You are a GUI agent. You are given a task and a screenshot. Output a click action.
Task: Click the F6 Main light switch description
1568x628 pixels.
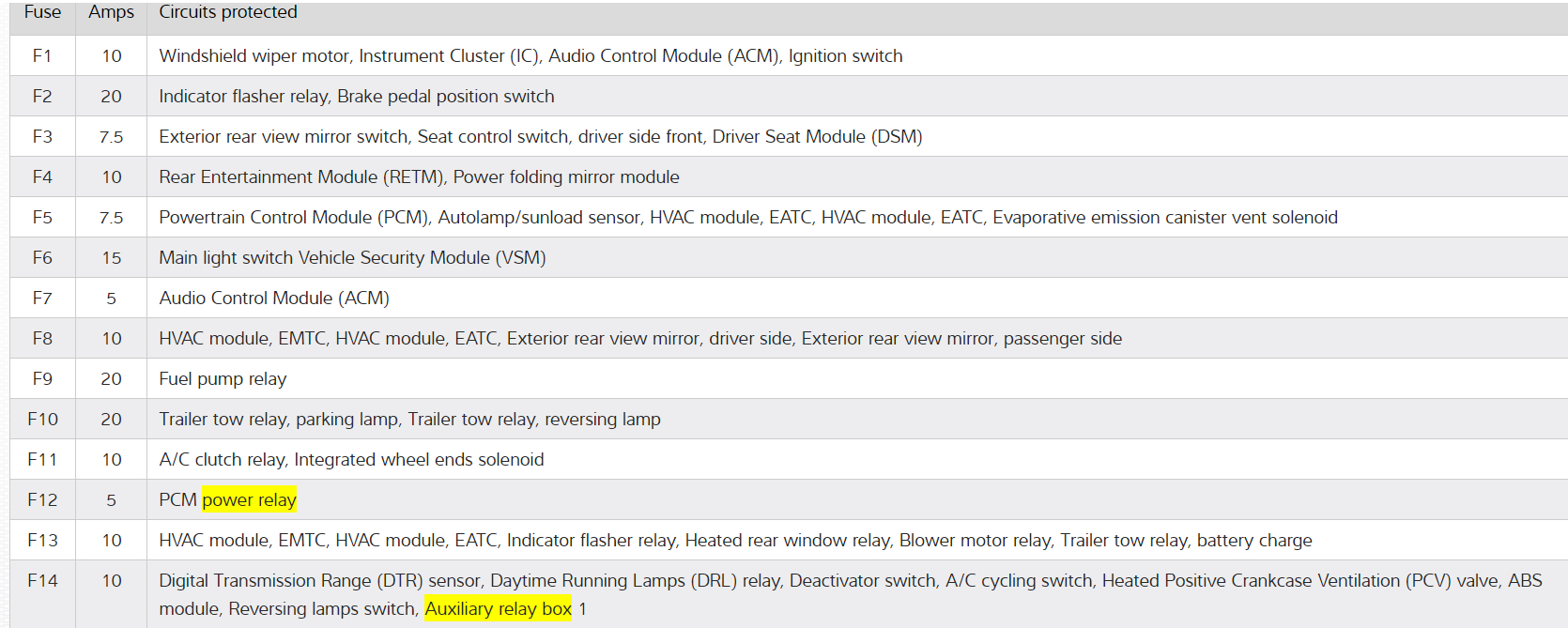[352, 258]
